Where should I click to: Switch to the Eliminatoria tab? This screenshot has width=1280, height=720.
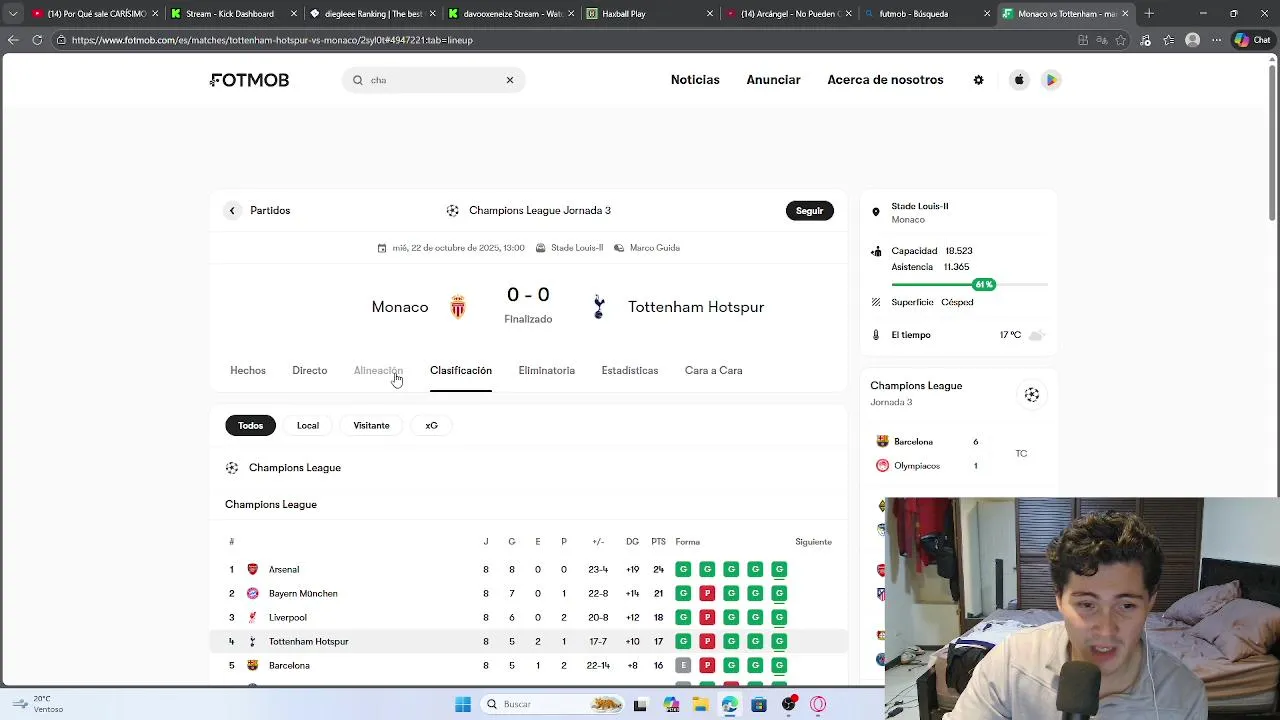(547, 370)
